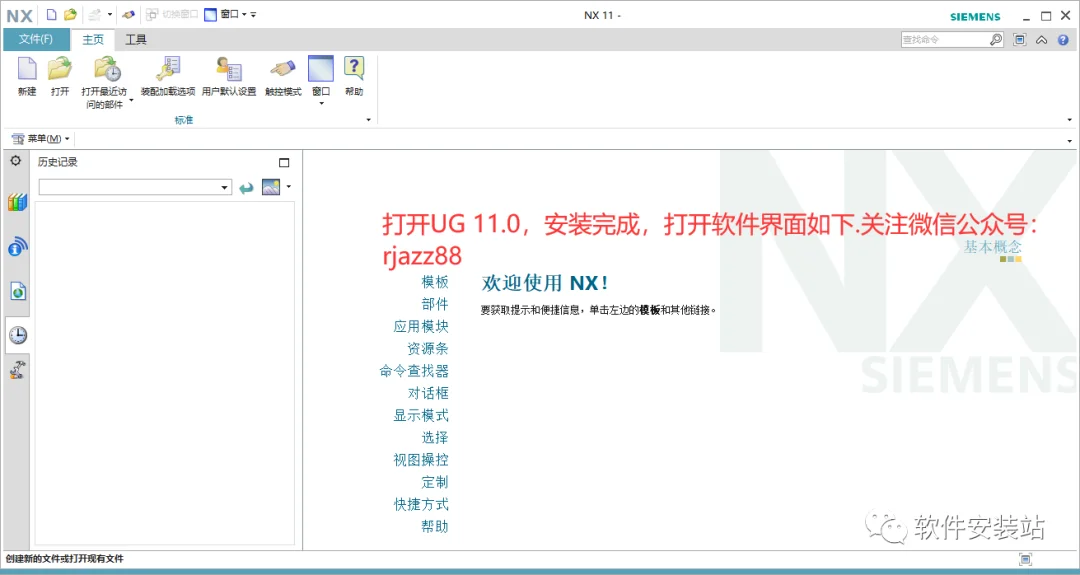Open menu bar options arrow at right end
This screenshot has height=575, width=1080.
(1069, 140)
